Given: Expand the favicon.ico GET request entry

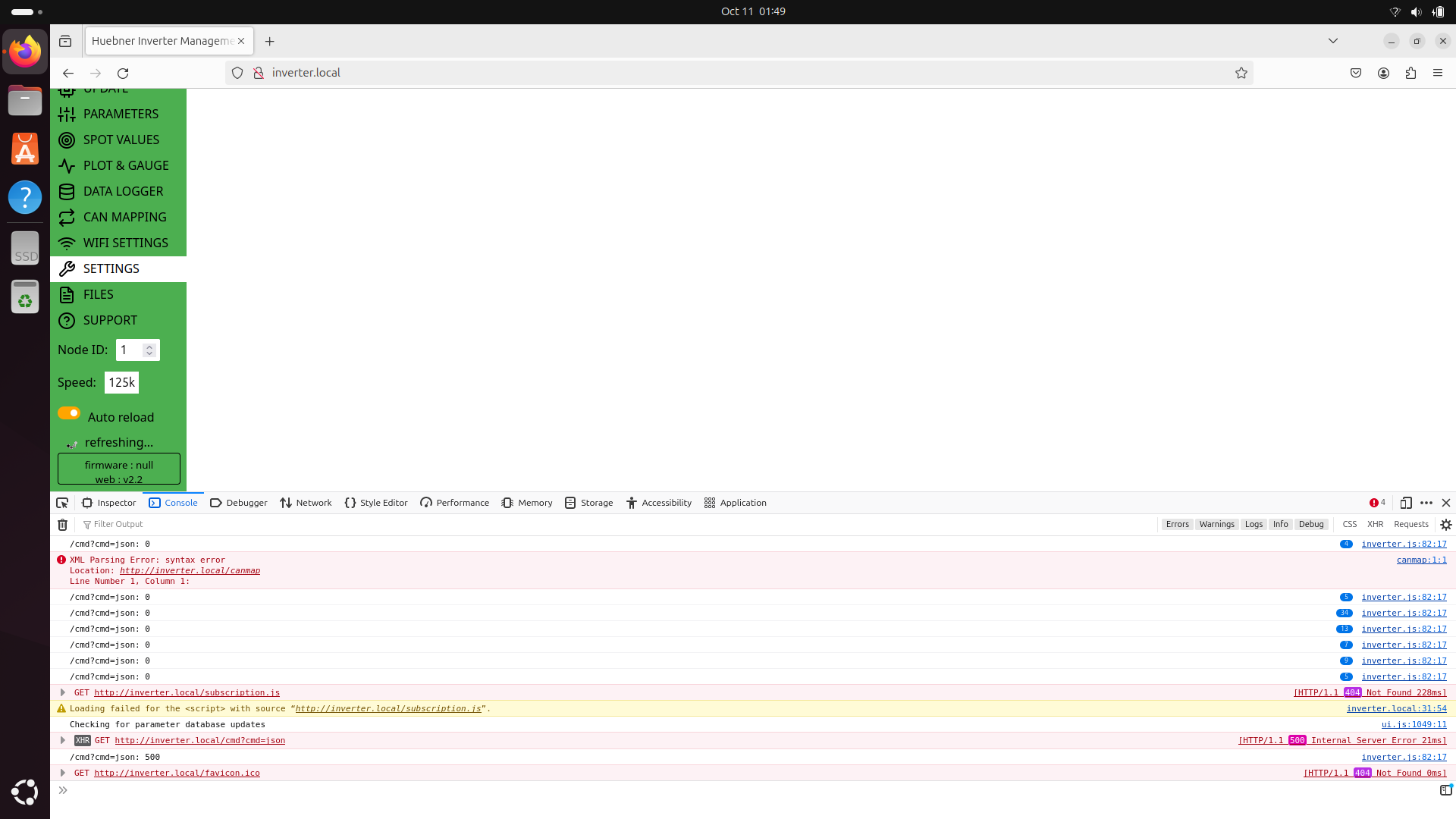Looking at the screenshot, I should 63,773.
